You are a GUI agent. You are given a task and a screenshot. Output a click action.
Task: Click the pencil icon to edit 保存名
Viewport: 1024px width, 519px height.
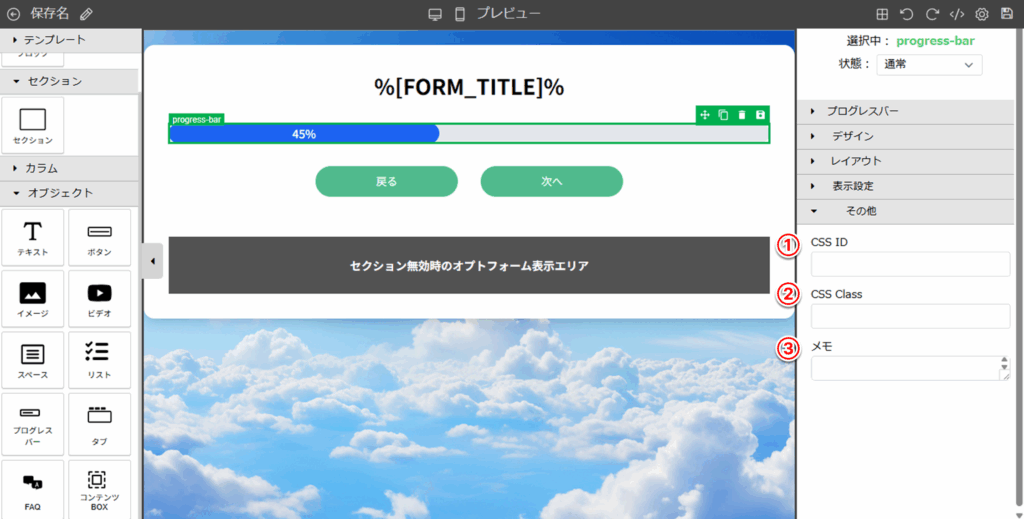[86, 14]
